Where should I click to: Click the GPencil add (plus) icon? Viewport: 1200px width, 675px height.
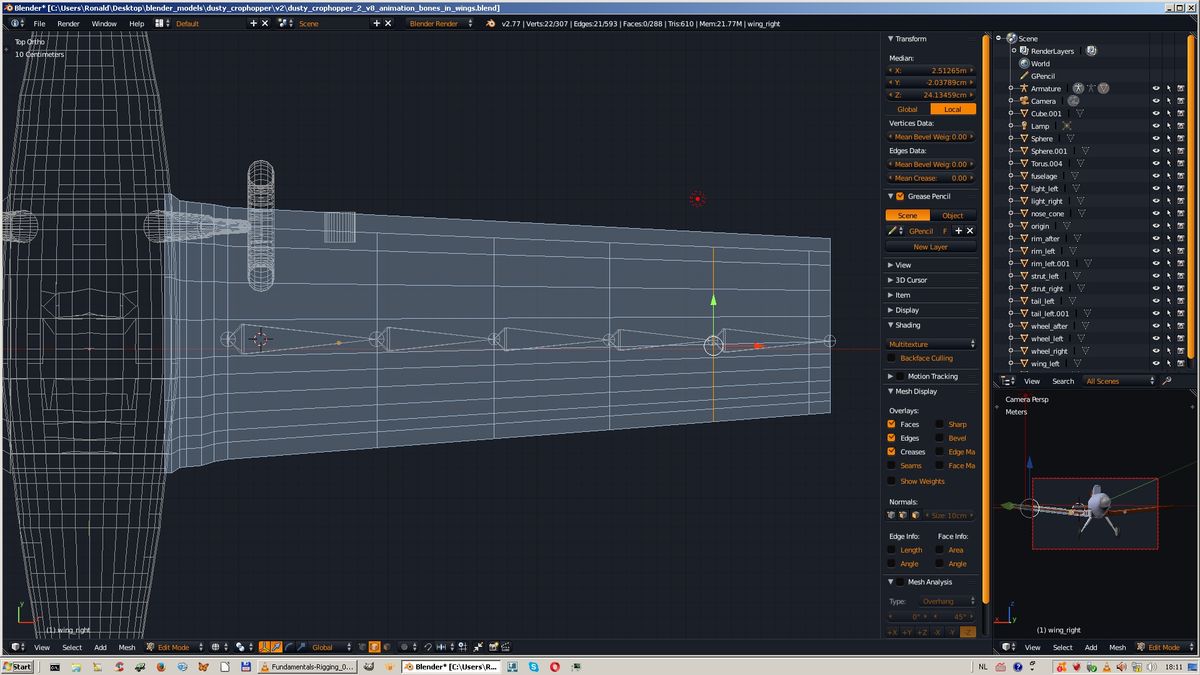pyautogui.click(x=958, y=231)
